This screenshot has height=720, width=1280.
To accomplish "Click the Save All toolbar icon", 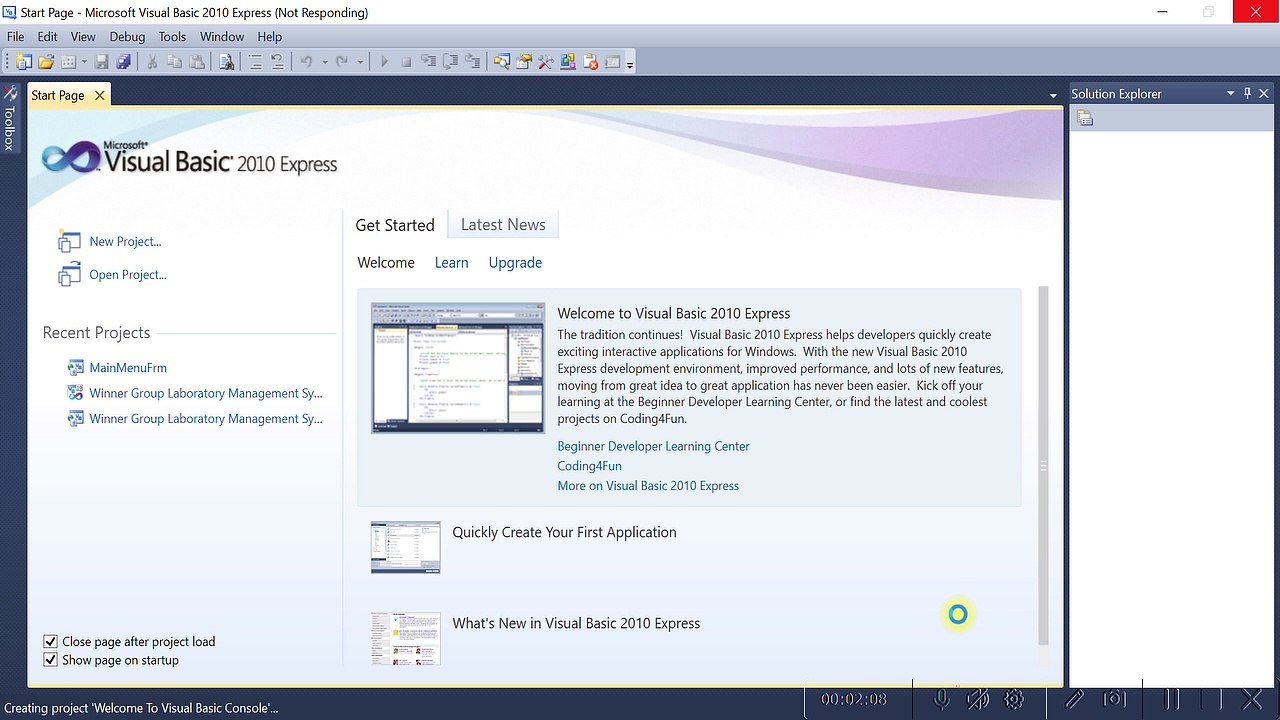I will point(123,62).
